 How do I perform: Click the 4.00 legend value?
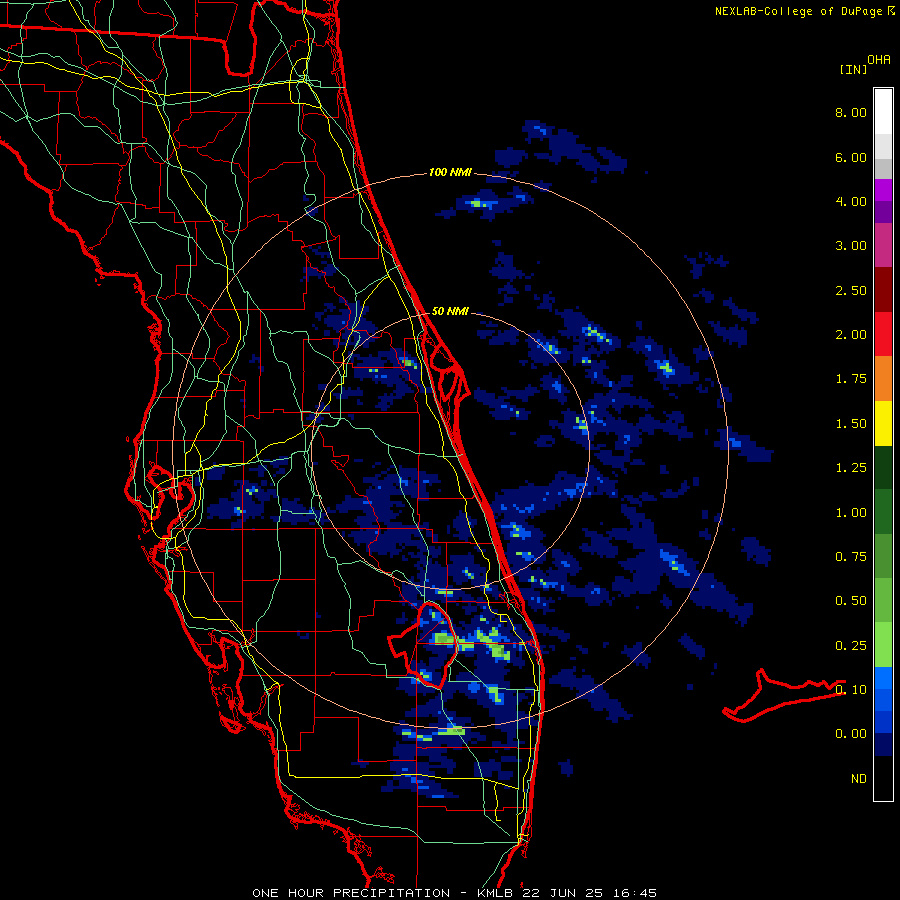[x=851, y=201]
